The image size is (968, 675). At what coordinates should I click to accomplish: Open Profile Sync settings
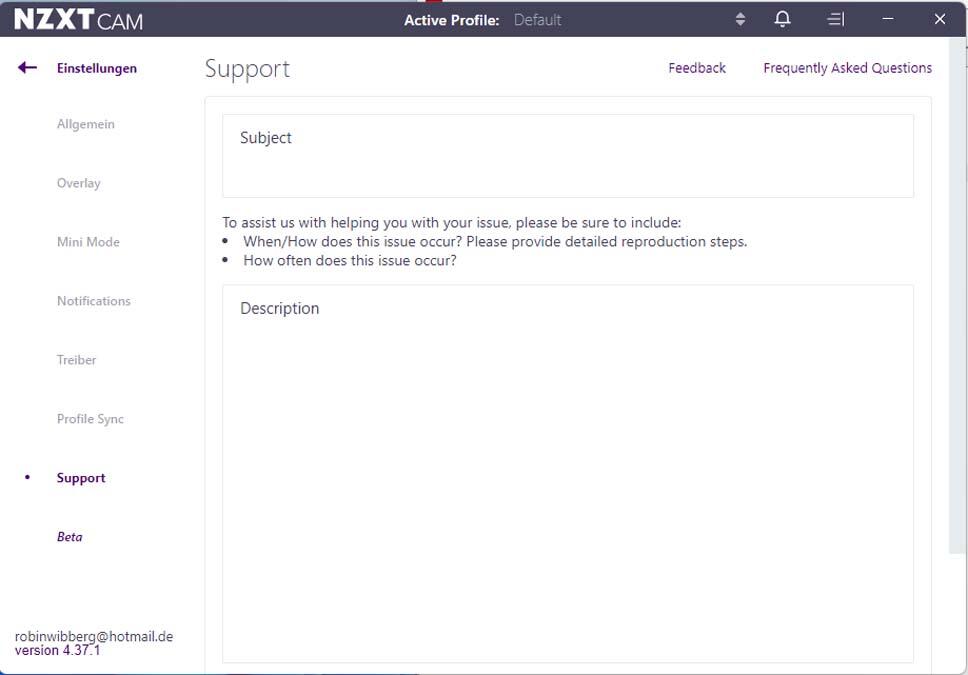tap(90, 419)
